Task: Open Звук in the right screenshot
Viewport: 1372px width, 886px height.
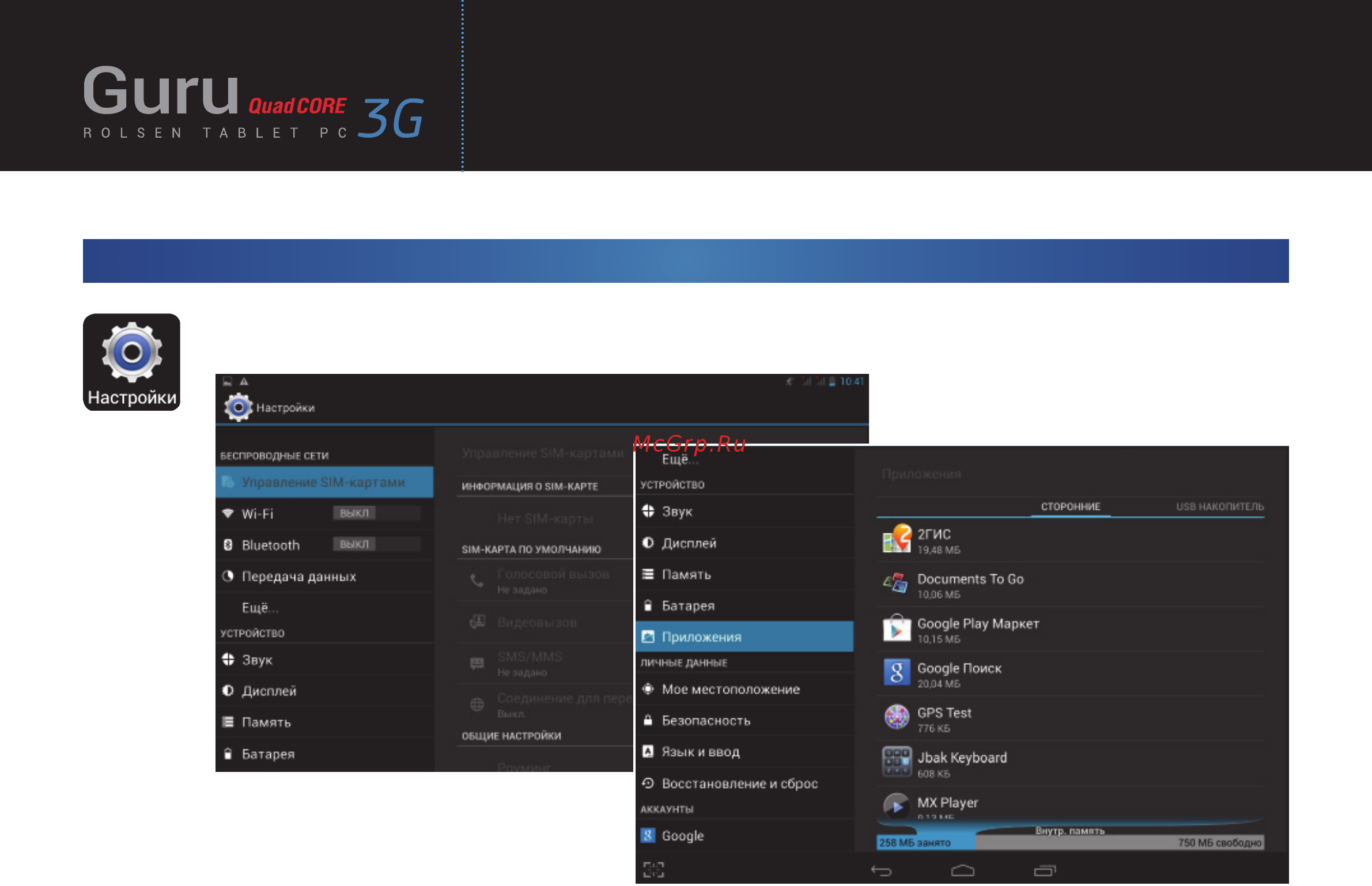Action: [x=744, y=512]
